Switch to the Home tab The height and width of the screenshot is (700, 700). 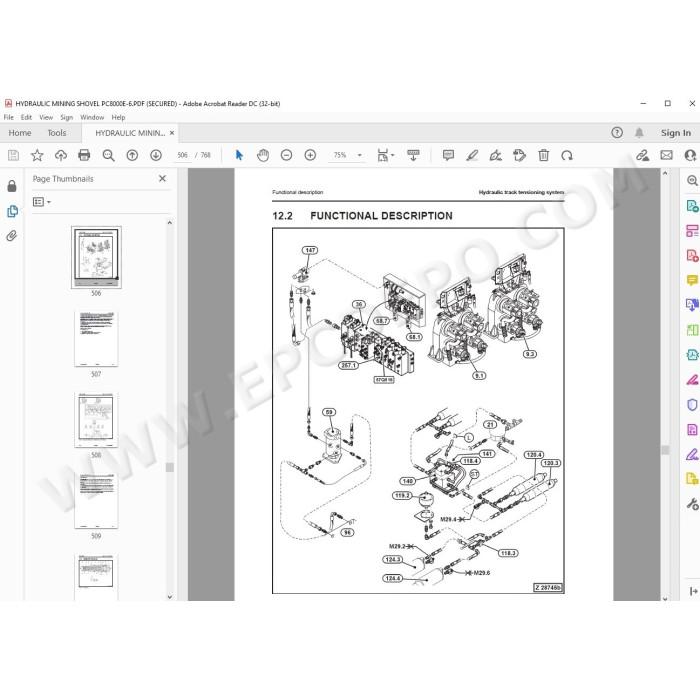point(20,133)
